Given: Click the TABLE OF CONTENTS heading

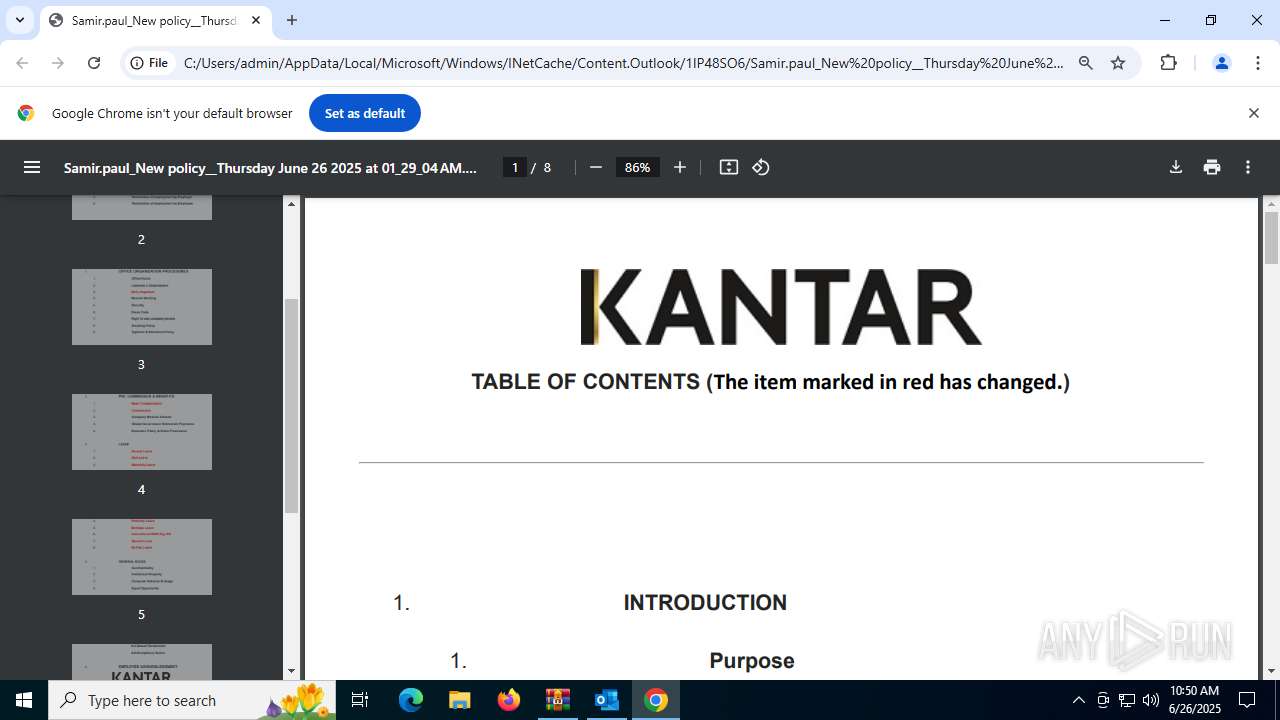Looking at the screenshot, I should click(585, 382).
